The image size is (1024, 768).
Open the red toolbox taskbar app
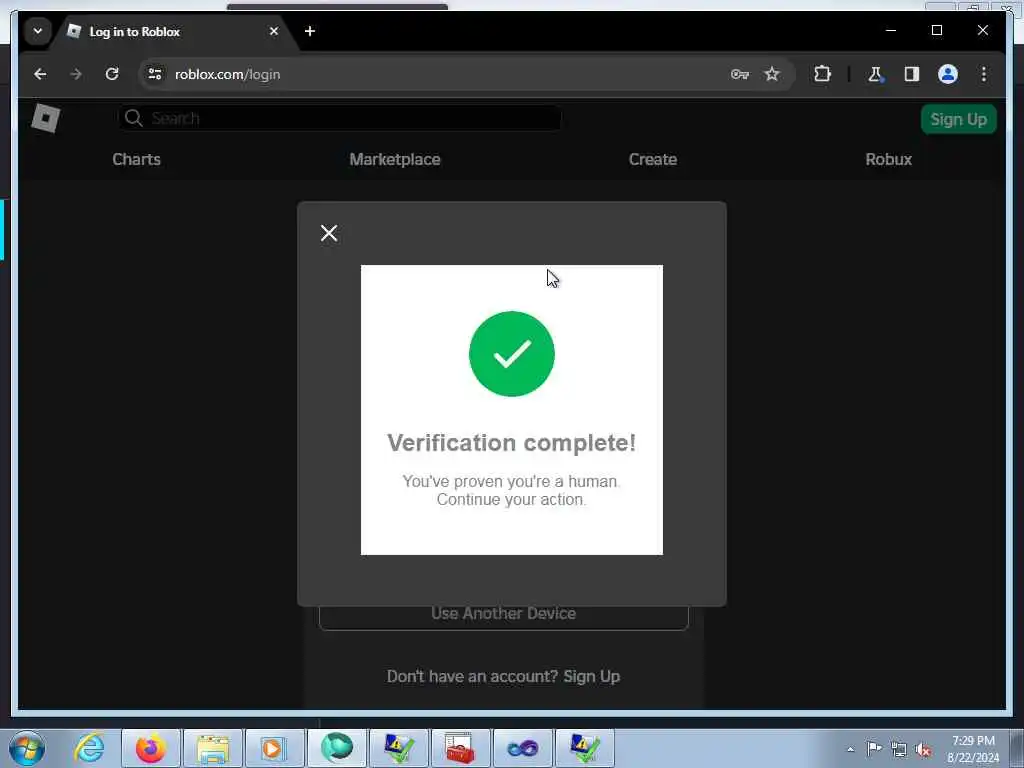click(x=460, y=748)
